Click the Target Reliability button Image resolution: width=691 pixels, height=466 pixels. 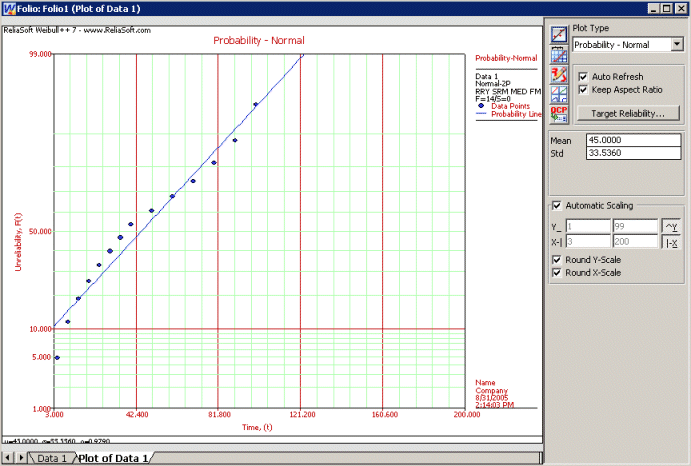coord(627,113)
